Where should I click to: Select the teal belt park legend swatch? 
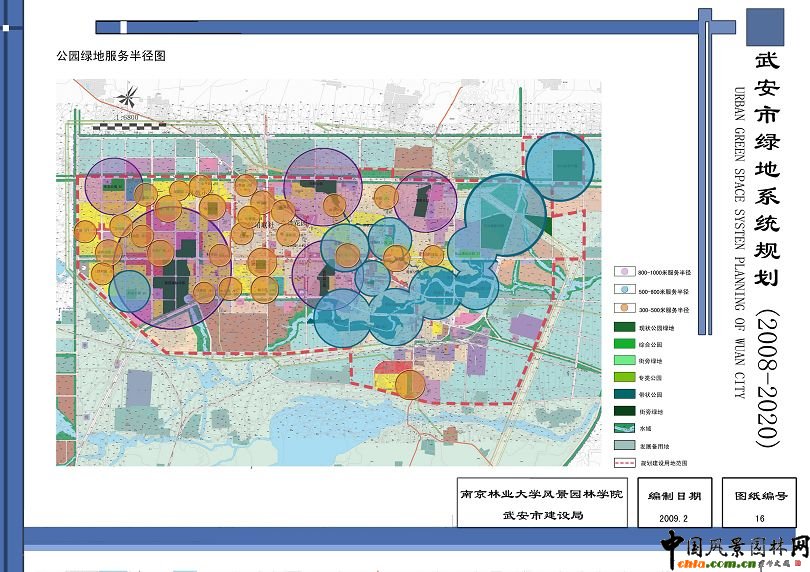pyautogui.click(x=626, y=394)
